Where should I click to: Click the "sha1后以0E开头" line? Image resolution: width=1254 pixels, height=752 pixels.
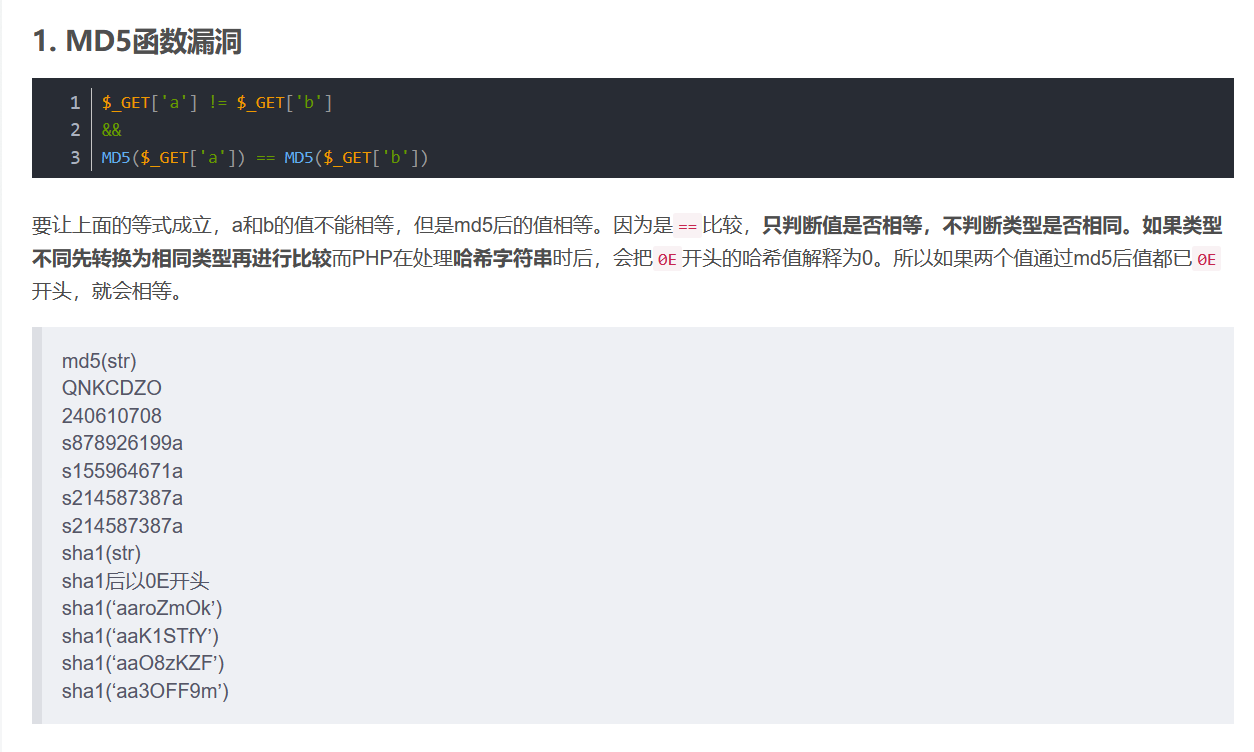coord(136,581)
